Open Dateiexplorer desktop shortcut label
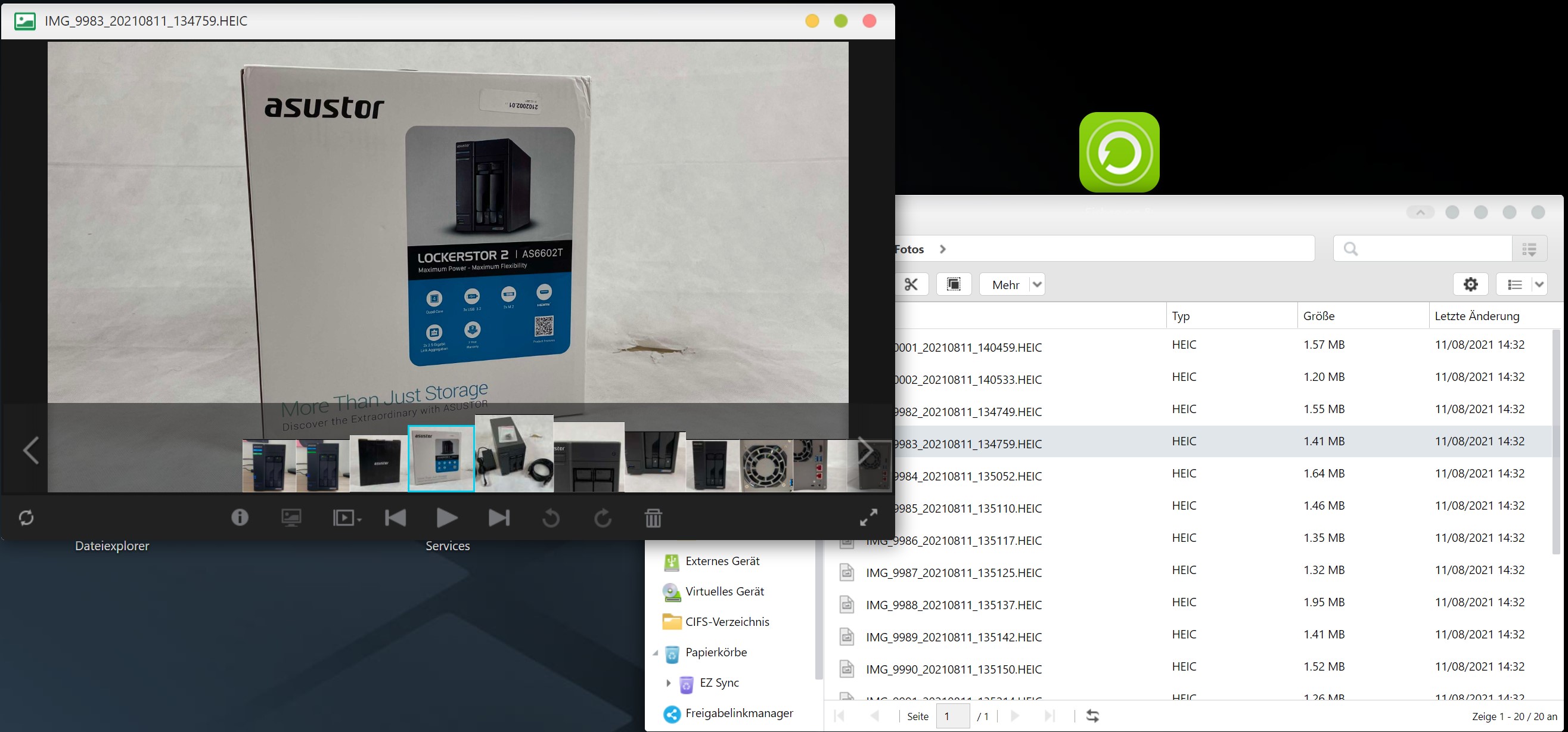1568x732 pixels. pos(112,545)
